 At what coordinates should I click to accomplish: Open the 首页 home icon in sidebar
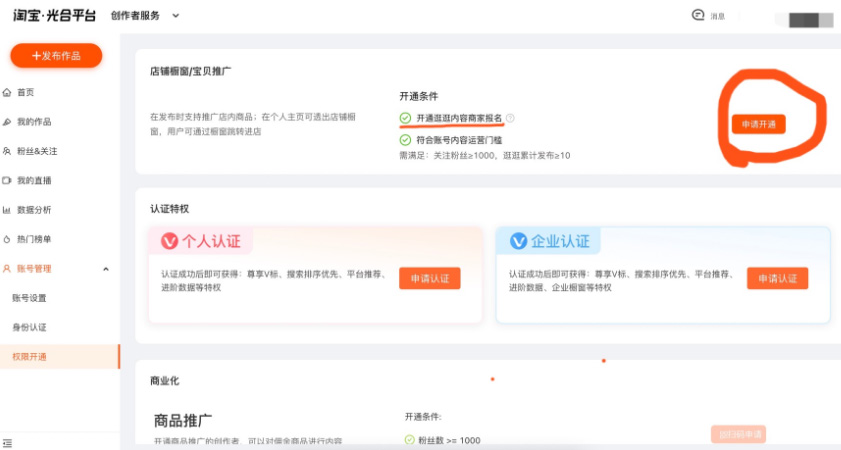pyautogui.click(x=7, y=92)
